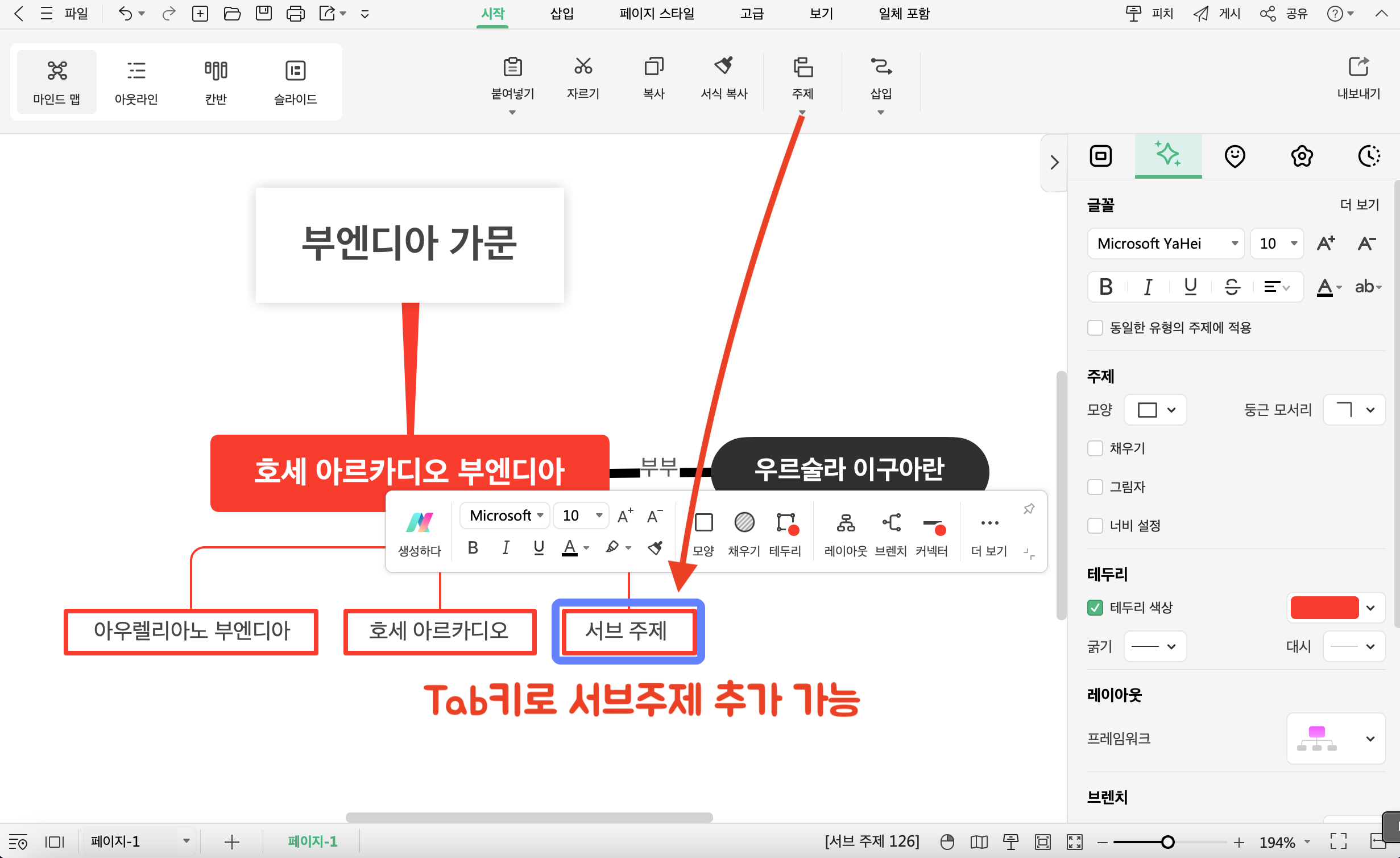Select the 서브 주제 subtopic node

coord(628,631)
